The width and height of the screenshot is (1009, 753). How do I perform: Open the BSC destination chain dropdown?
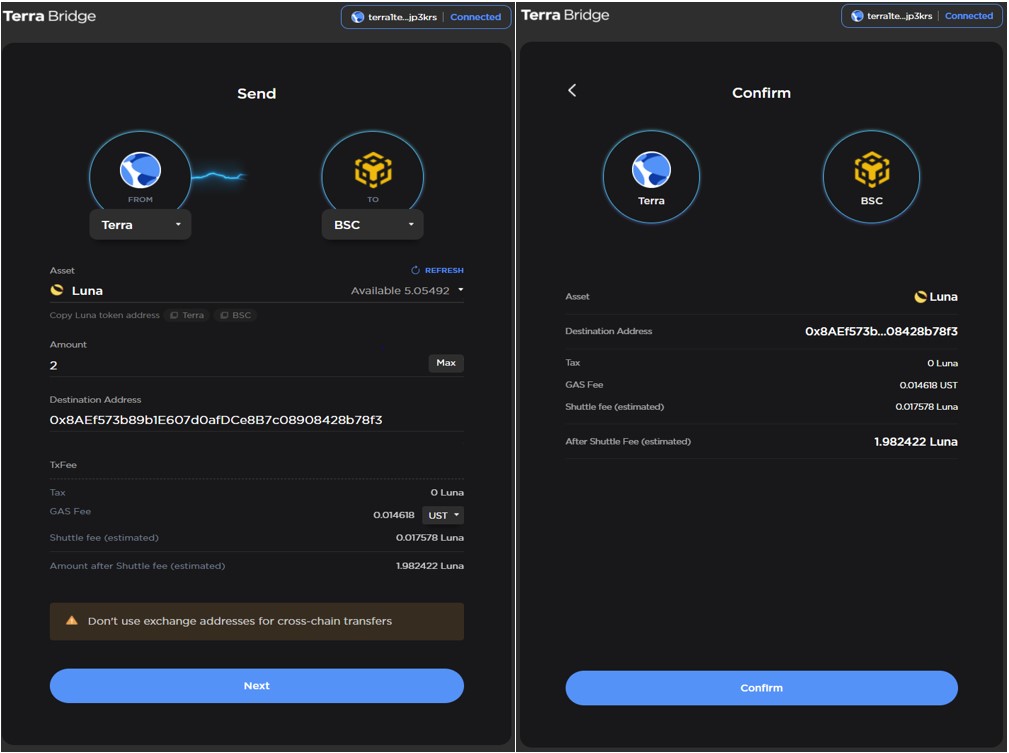pyautogui.click(x=372, y=224)
